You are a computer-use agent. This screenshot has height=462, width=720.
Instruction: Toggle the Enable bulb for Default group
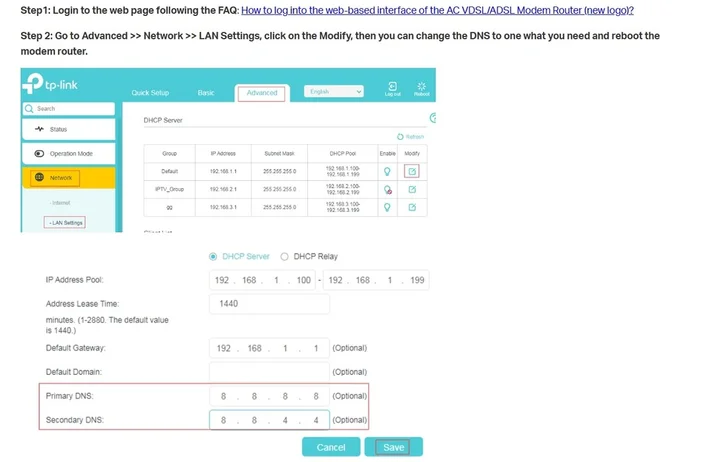tap(387, 171)
